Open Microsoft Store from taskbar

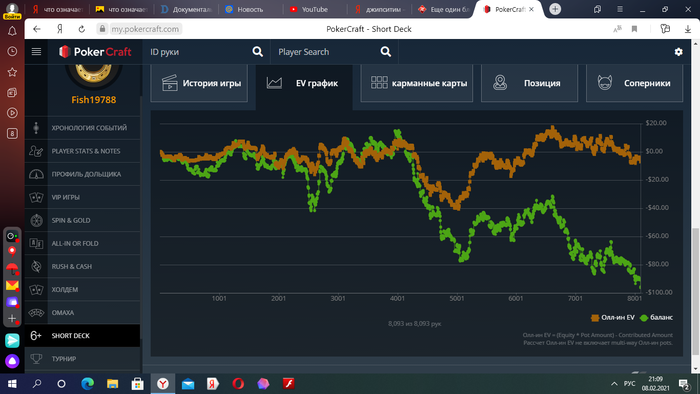coord(138,384)
